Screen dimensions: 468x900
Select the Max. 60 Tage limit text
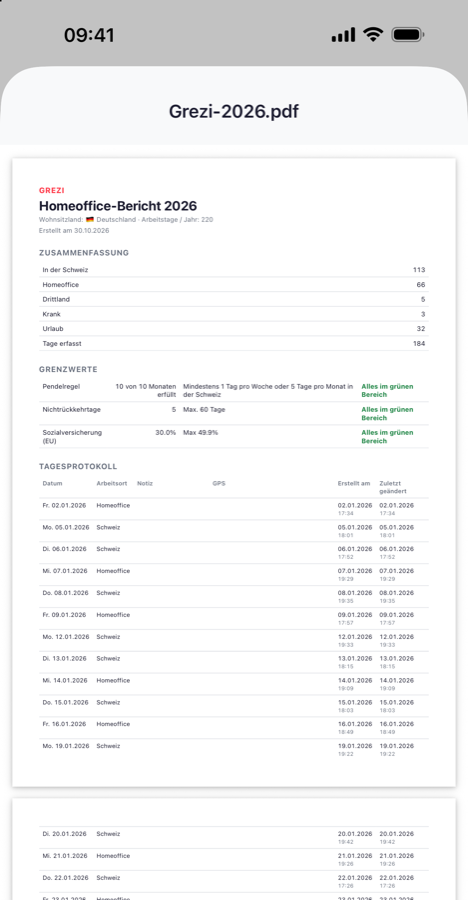[204, 410]
